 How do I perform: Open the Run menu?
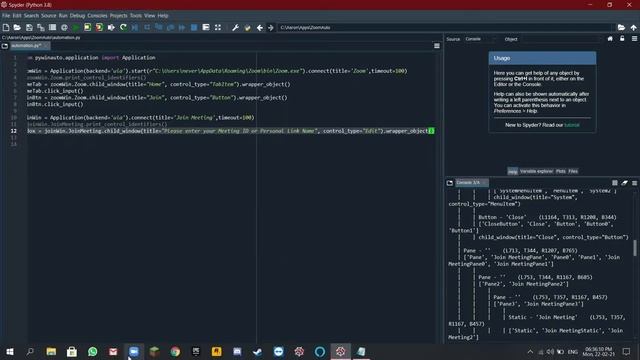(63, 16)
